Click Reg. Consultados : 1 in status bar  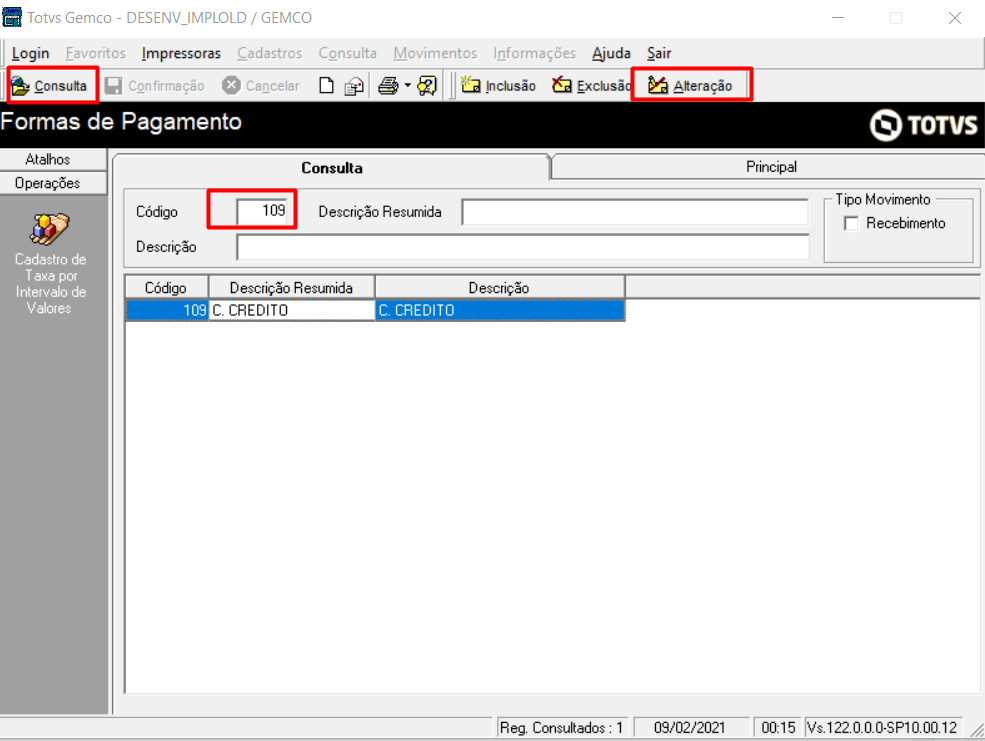562,728
